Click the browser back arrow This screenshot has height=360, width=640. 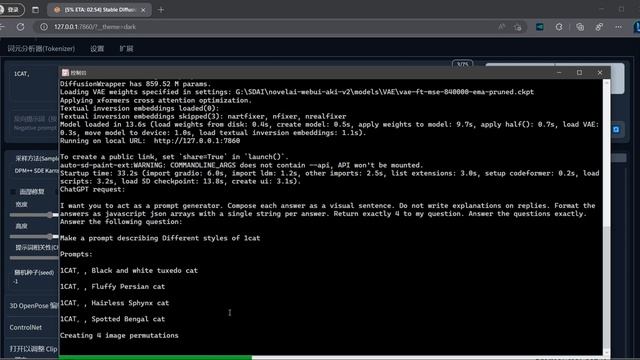pos(2,27)
